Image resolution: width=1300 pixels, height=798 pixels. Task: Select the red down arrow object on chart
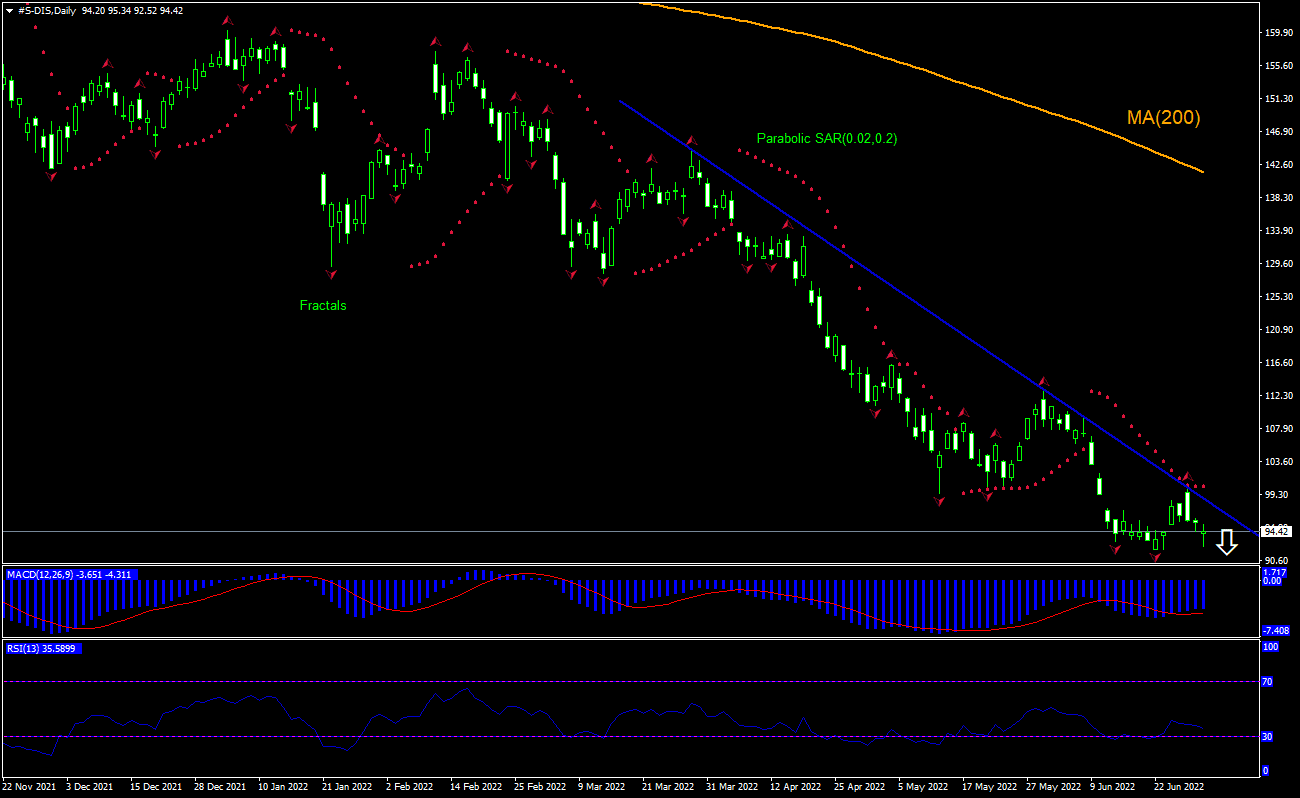[x=1227, y=543]
